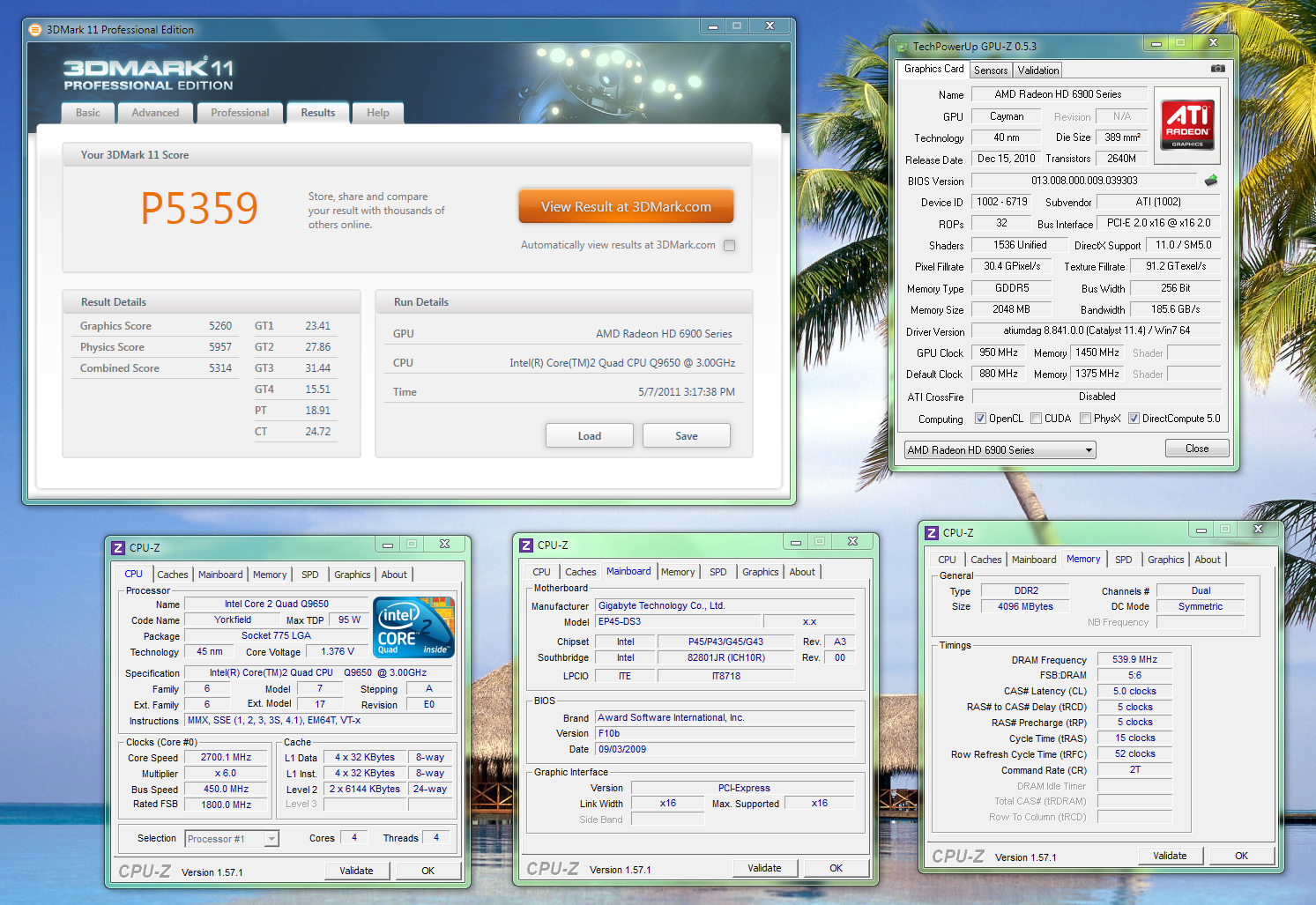The height and width of the screenshot is (905, 1316).
Task: Click the Driver Version field in GPU-Z
Action: coord(1097,331)
